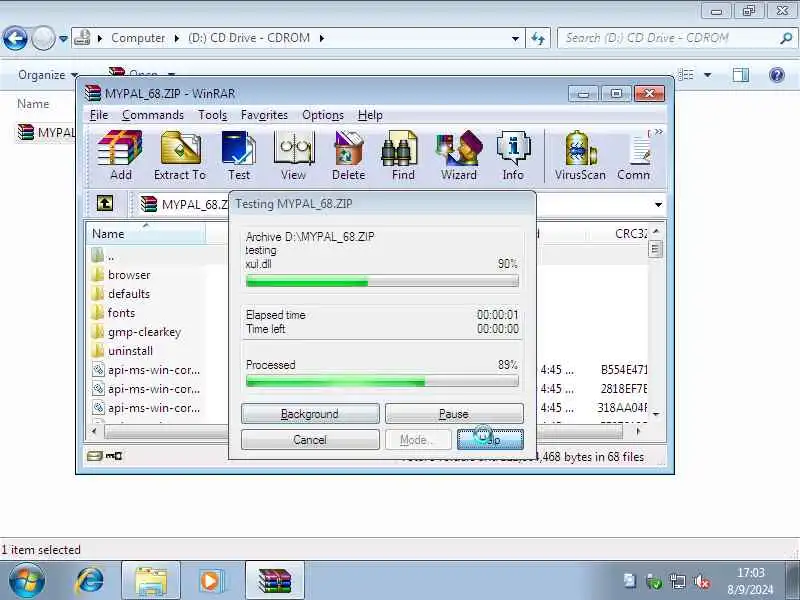Open the Wizard tool icon
The image size is (800, 600).
459,155
